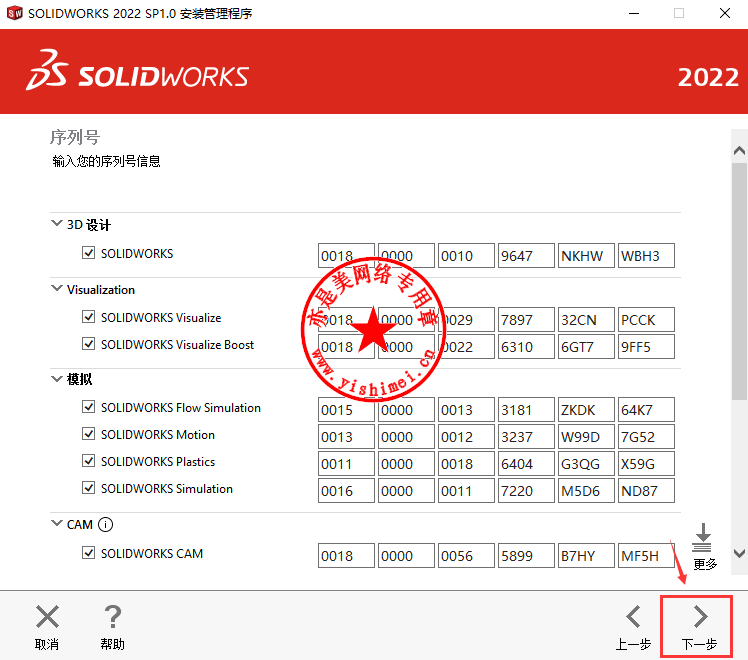Click the Simulation serial field 7220
The image size is (748, 660).
point(526,491)
